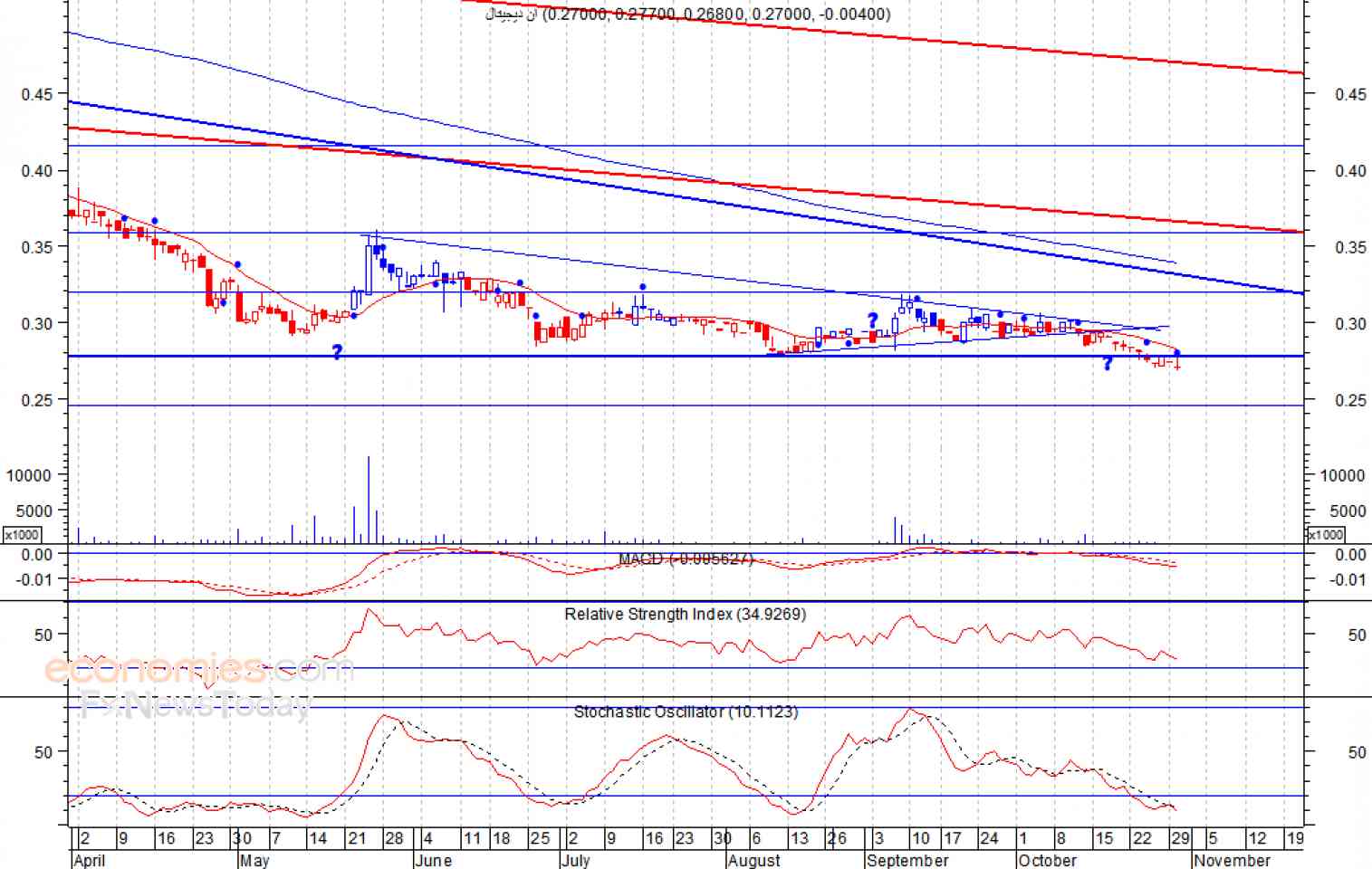This screenshot has width=1372, height=869.
Task: Click the April month label
Action: pos(89,860)
